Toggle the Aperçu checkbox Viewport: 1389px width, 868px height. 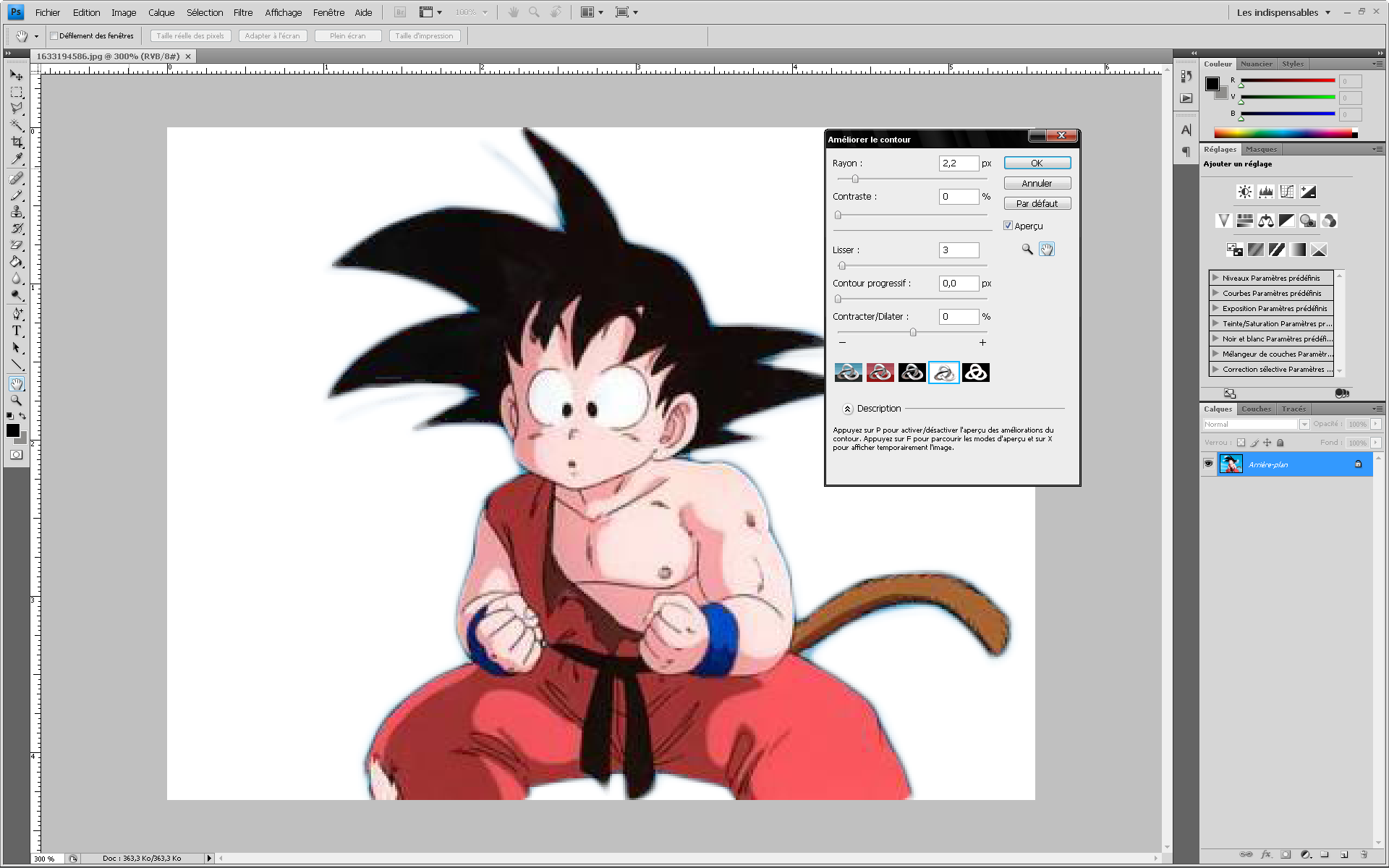[x=1008, y=226]
